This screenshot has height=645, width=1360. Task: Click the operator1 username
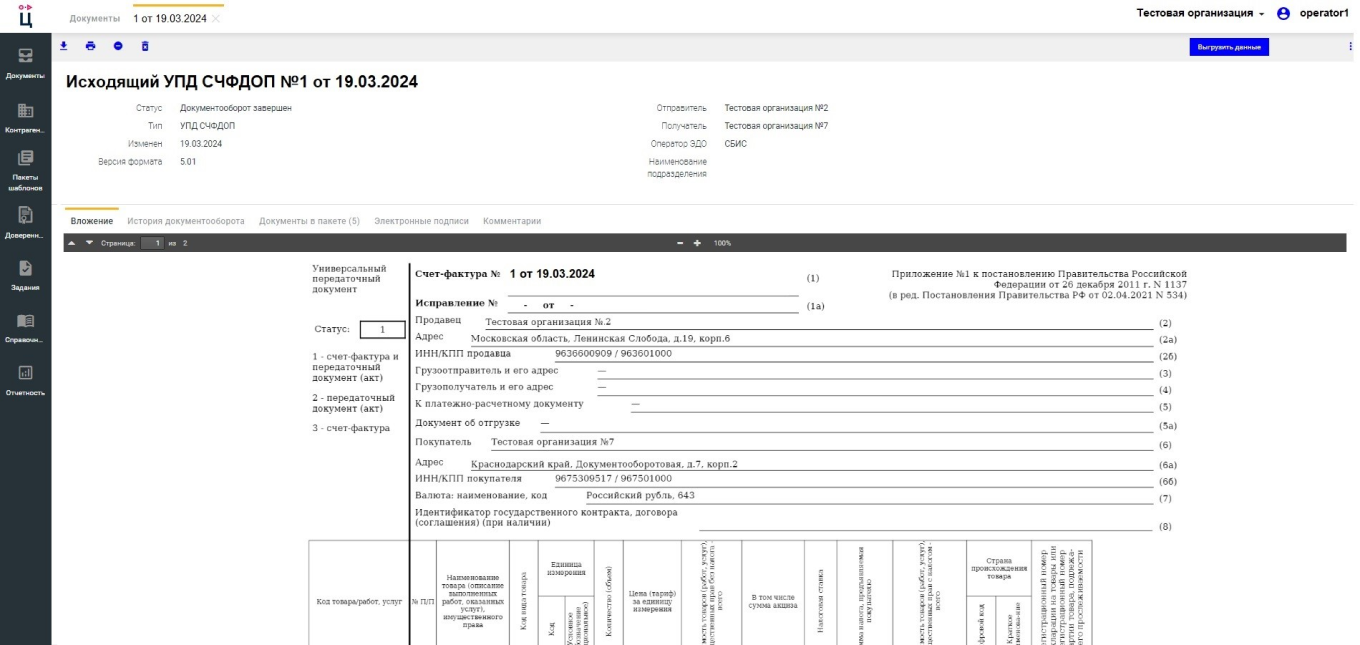tap(1324, 13)
